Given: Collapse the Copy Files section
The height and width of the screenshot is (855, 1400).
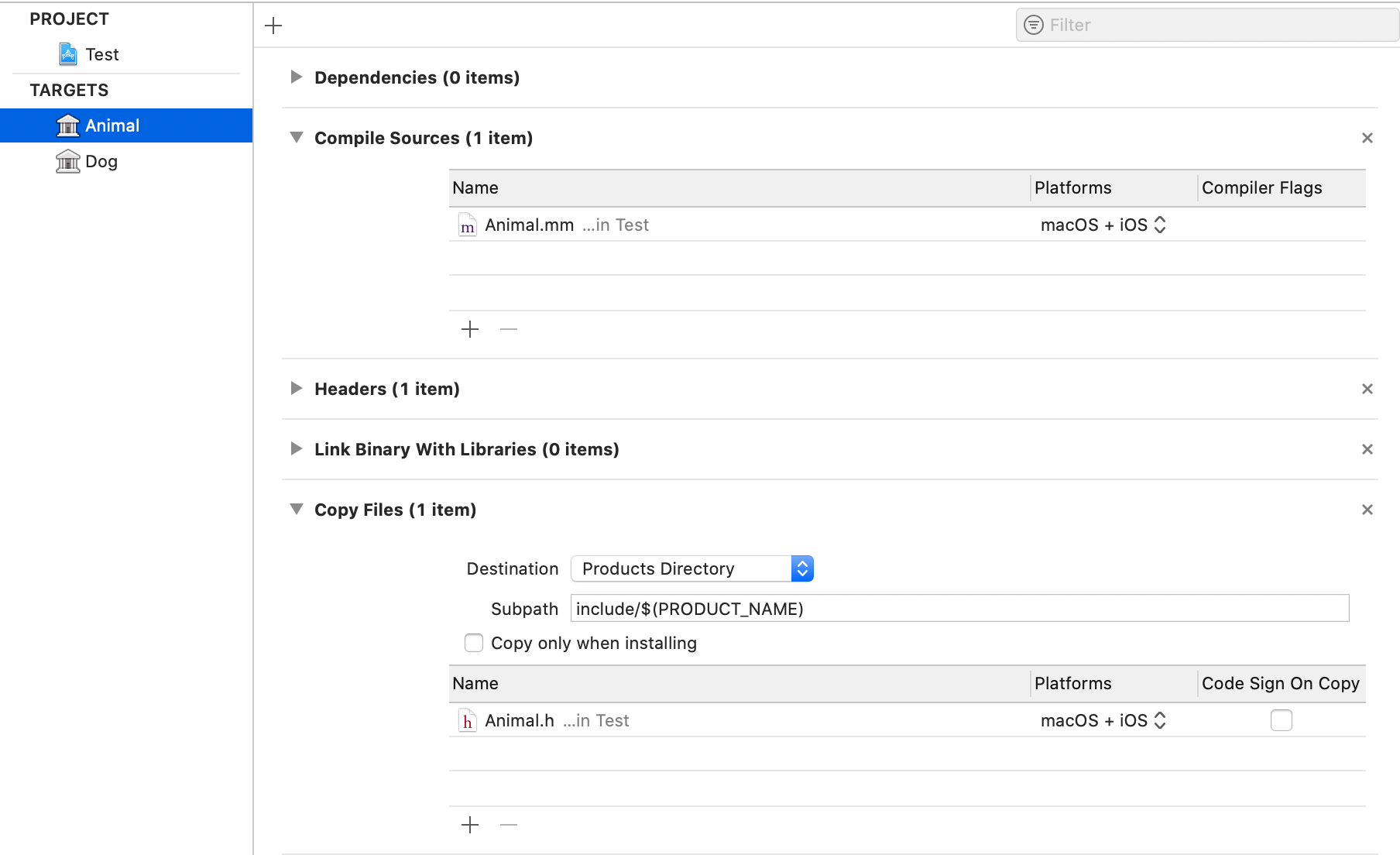Looking at the screenshot, I should 297,509.
